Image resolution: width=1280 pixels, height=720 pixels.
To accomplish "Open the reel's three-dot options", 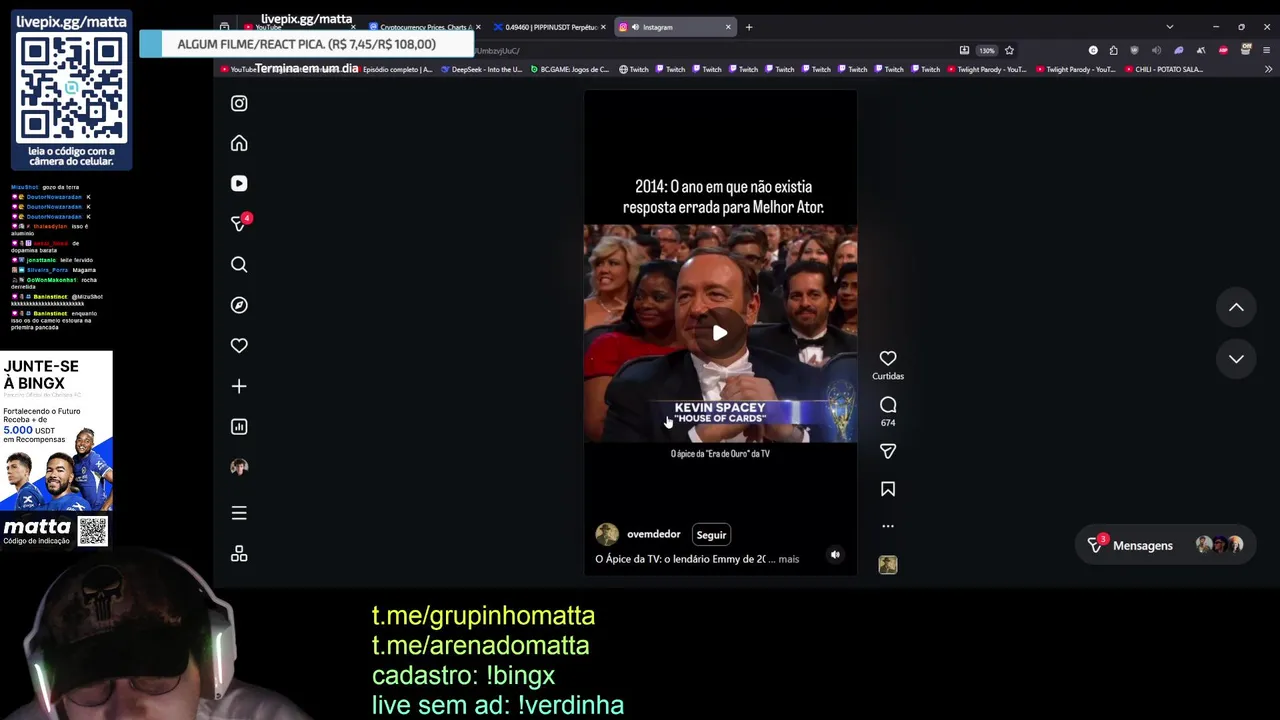I will (x=888, y=526).
